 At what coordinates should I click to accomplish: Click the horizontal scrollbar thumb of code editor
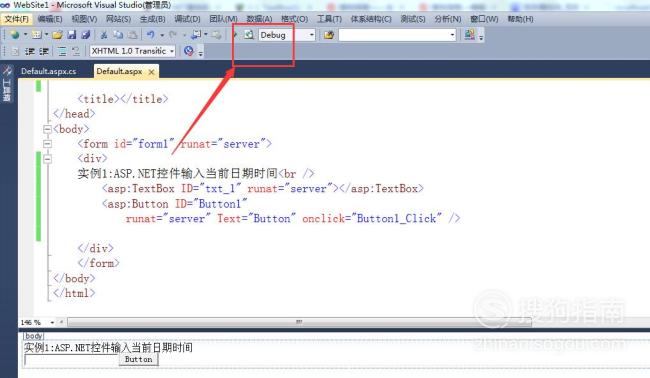tap(299, 322)
